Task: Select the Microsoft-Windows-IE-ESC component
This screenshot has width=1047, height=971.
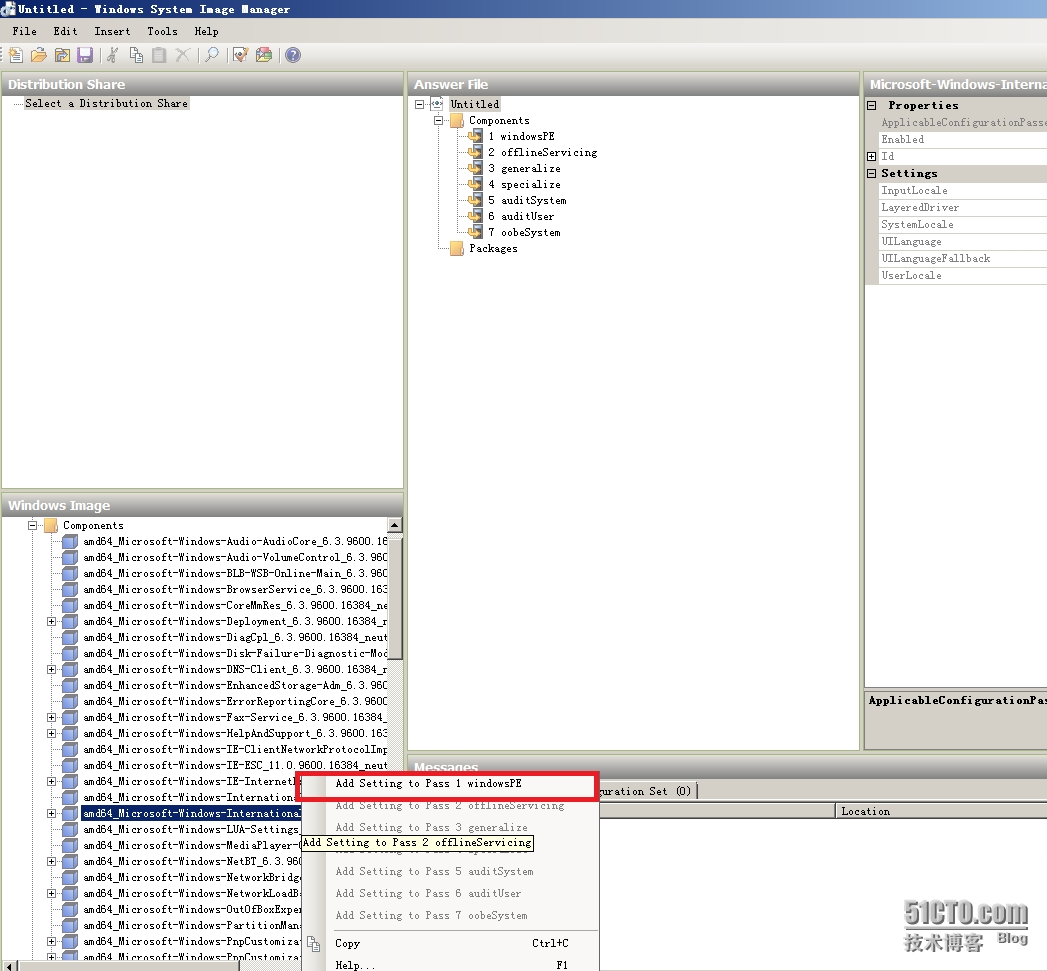Action: pos(235,766)
